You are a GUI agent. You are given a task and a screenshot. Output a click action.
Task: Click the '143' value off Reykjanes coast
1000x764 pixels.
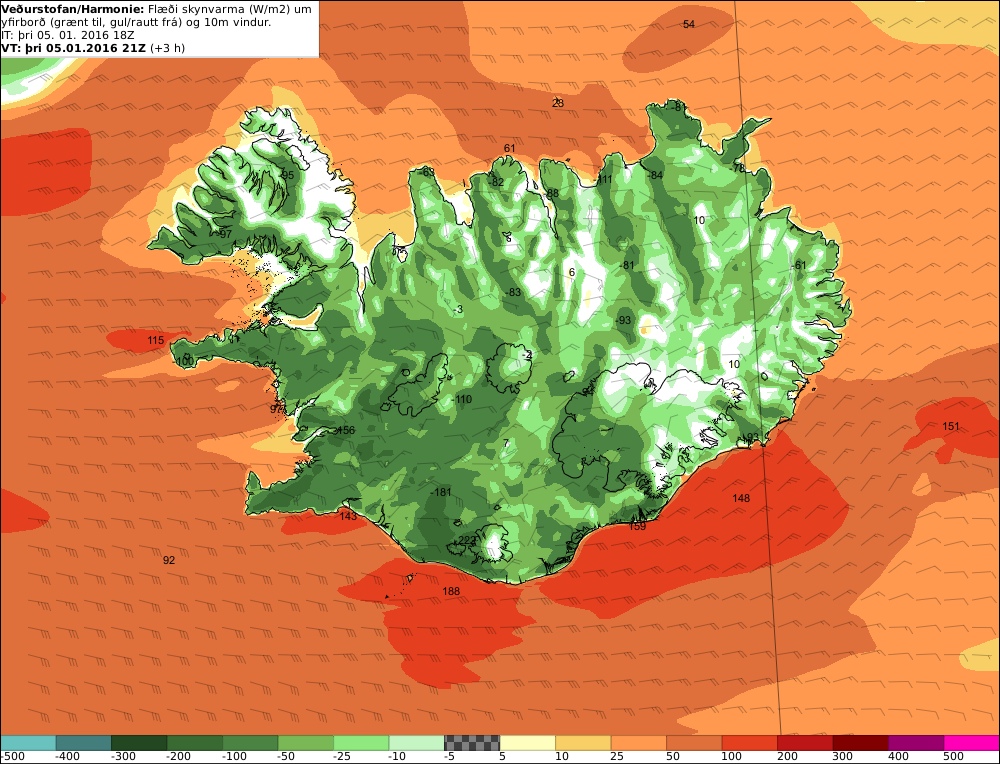348,516
